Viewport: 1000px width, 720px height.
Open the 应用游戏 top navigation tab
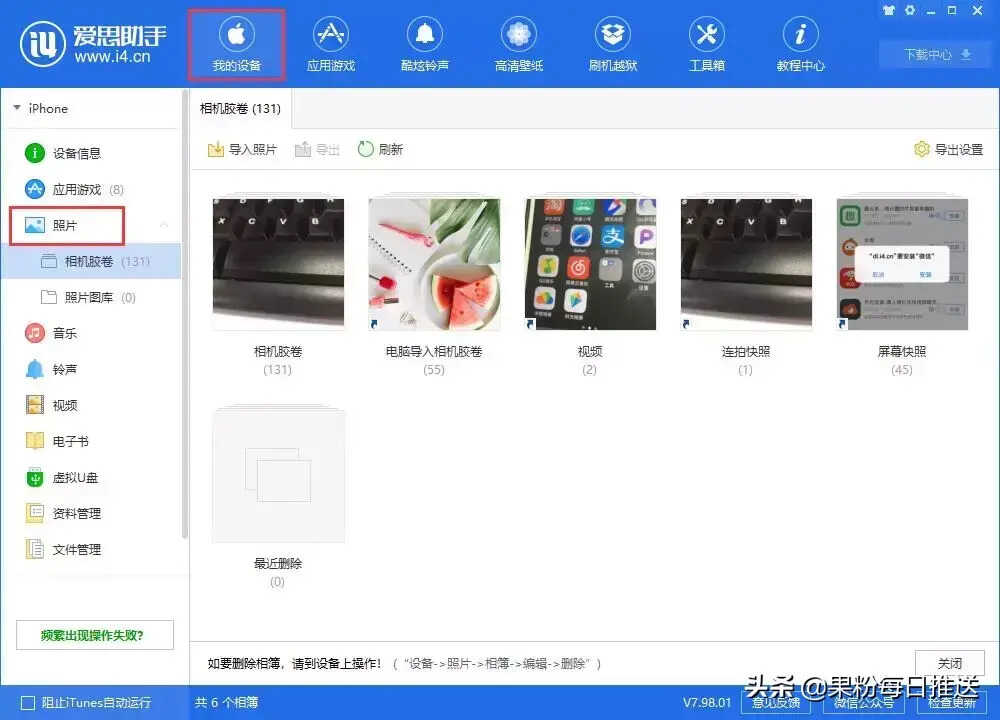pyautogui.click(x=330, y=45)
